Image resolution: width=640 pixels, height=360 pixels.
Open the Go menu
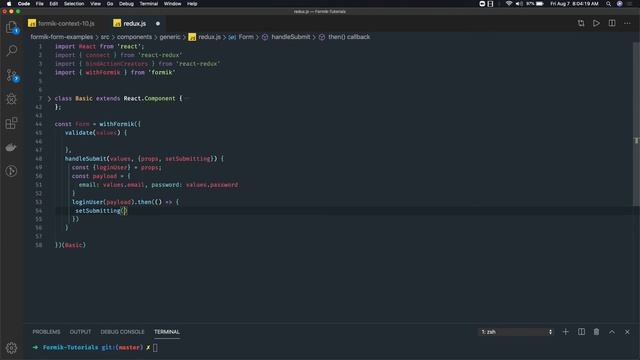pyautogui.click(x=110, y=4)
